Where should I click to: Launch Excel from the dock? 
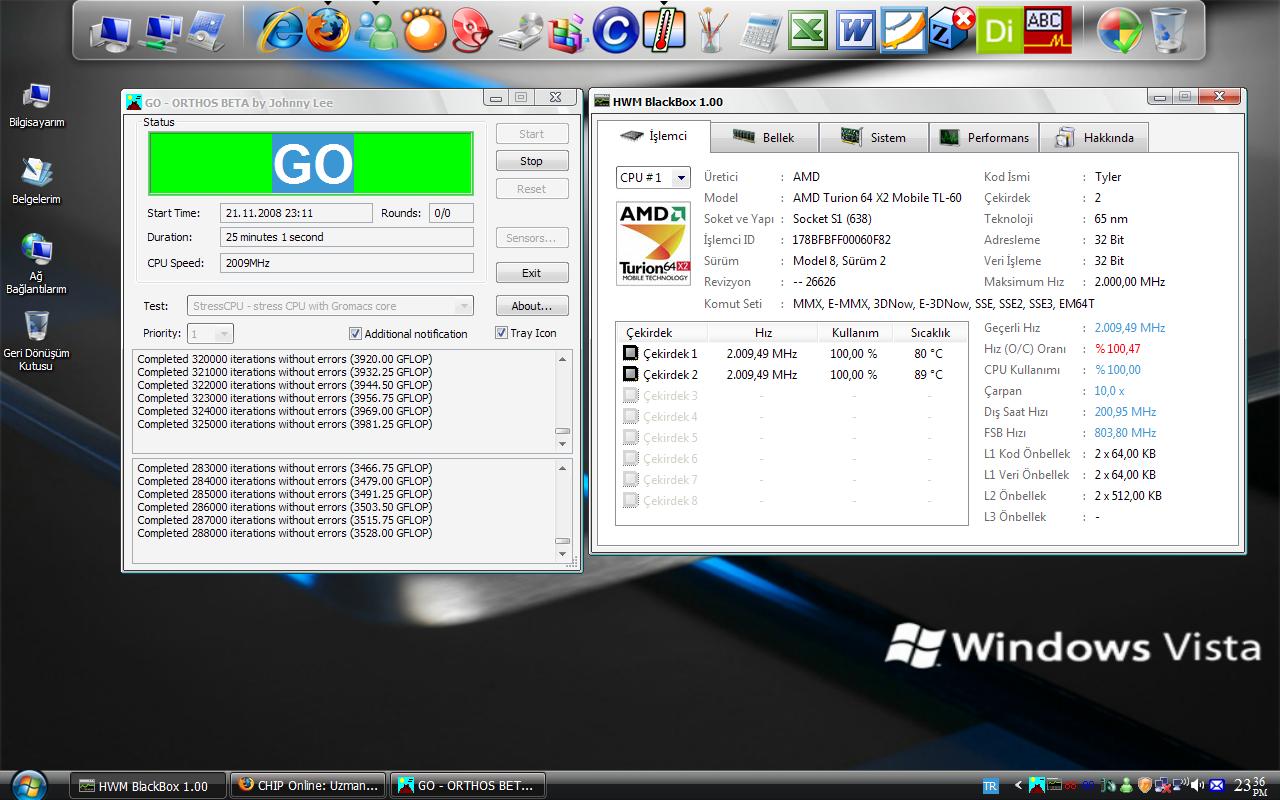coord(808,30)
